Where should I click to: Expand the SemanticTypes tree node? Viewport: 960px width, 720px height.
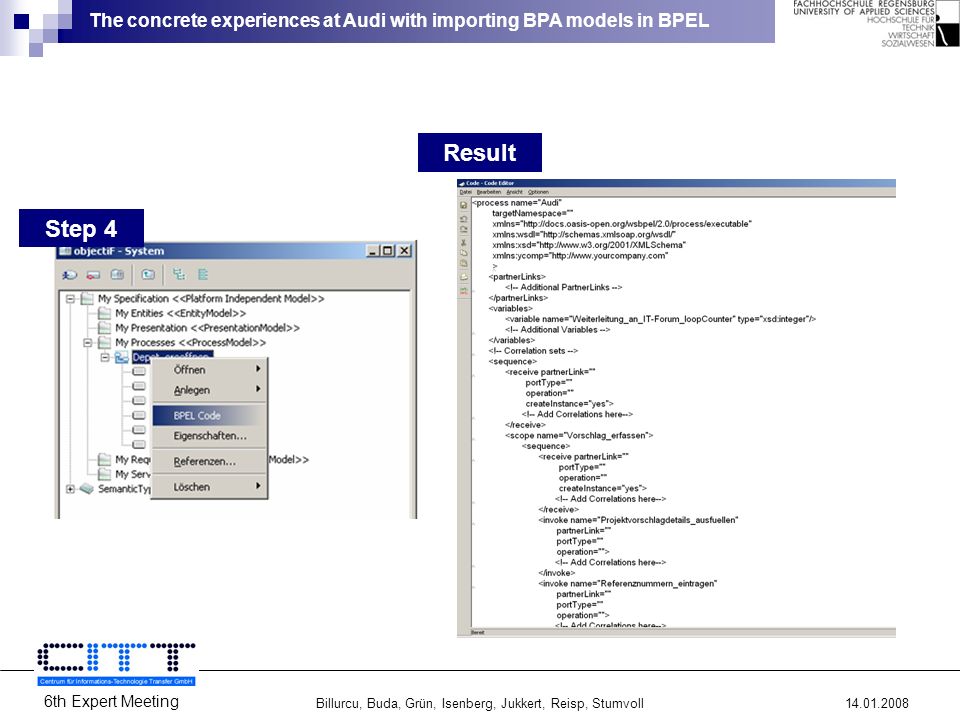tap(70, 489)
